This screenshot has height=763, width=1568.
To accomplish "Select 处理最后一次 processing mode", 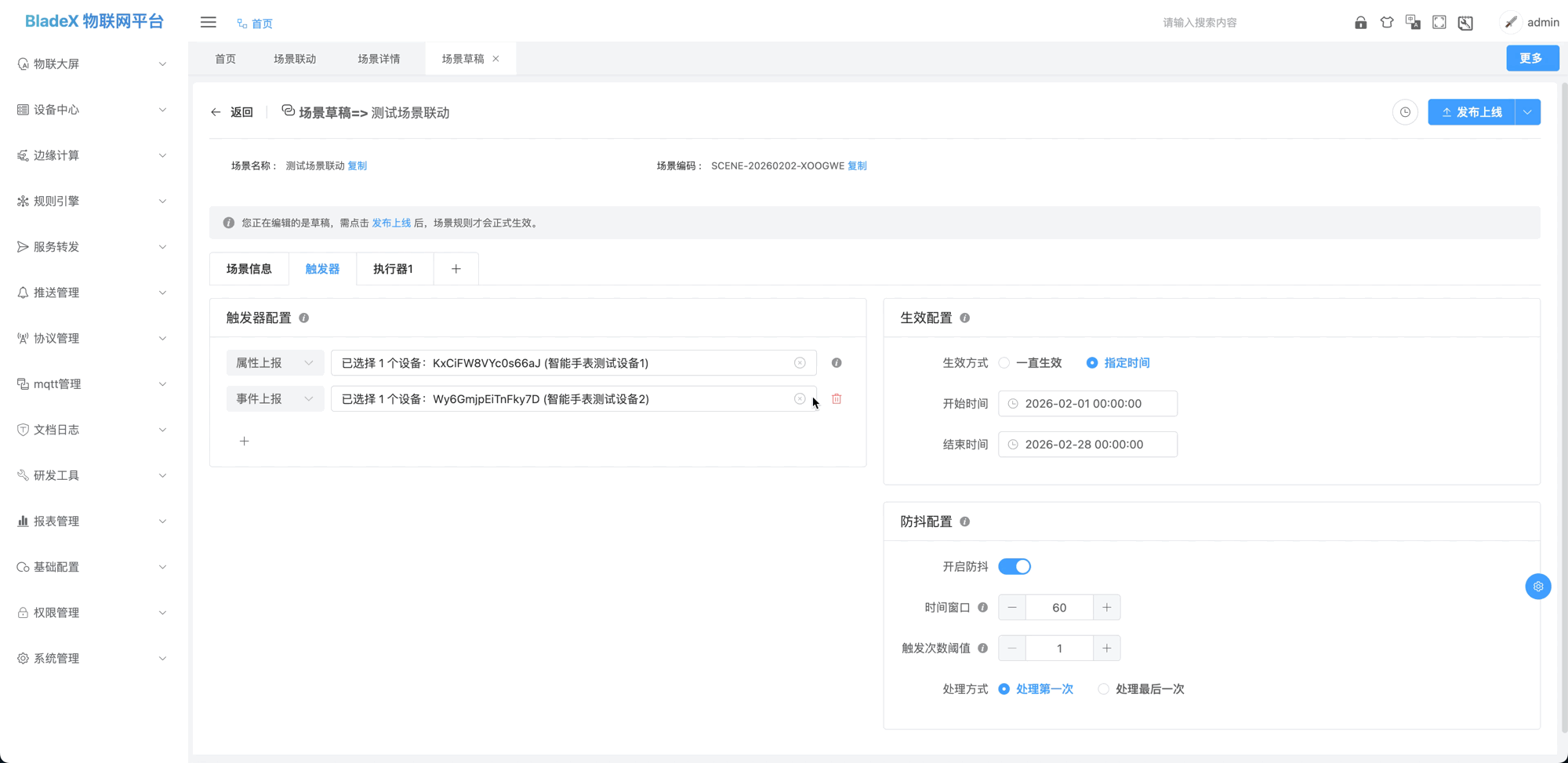I will click(x=1104, y=689).
